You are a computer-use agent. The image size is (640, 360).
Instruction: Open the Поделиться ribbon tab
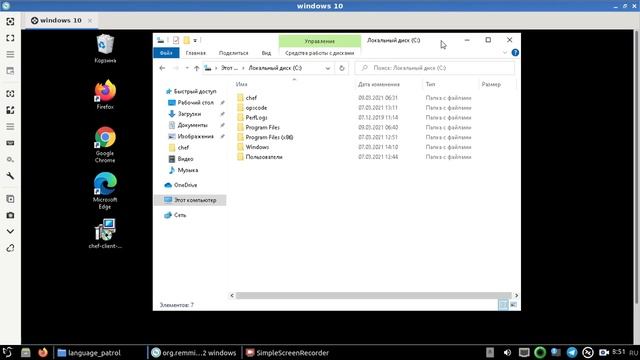233,53
